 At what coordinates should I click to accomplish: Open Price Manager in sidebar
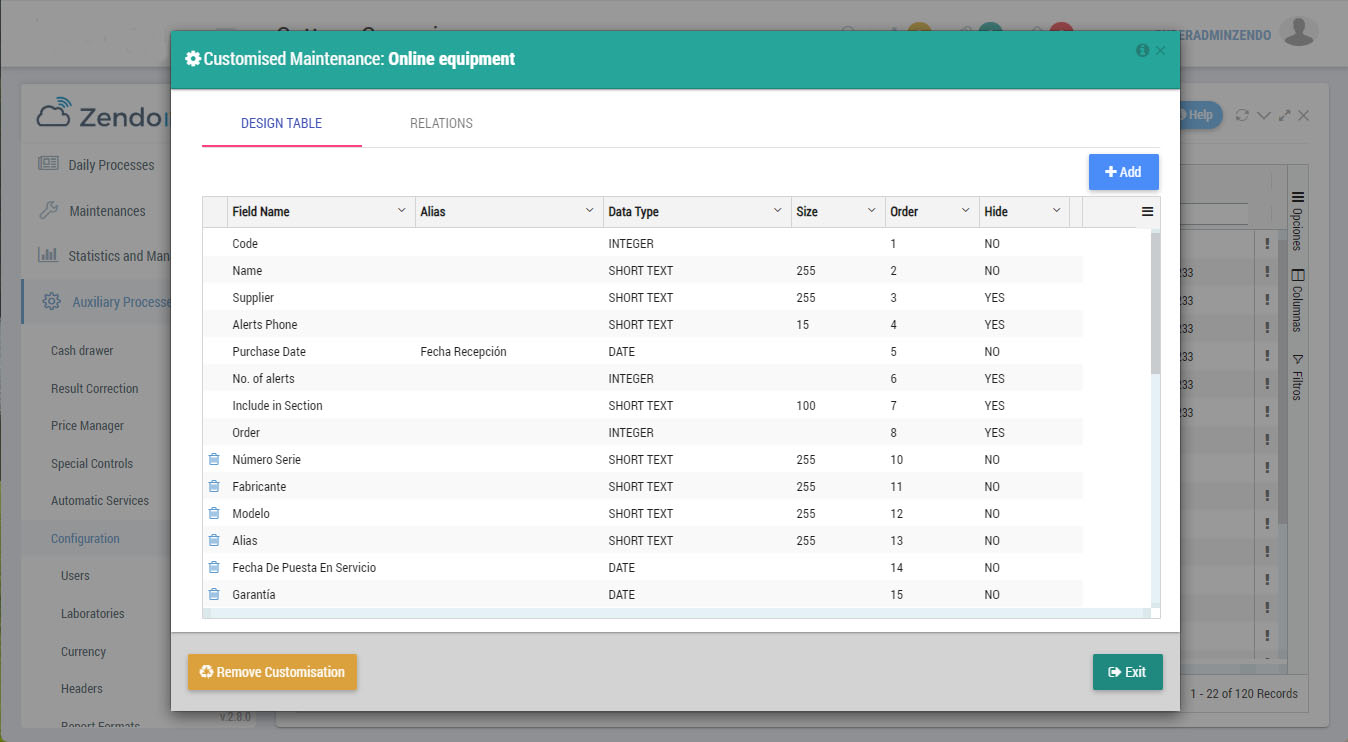point(87,426)
